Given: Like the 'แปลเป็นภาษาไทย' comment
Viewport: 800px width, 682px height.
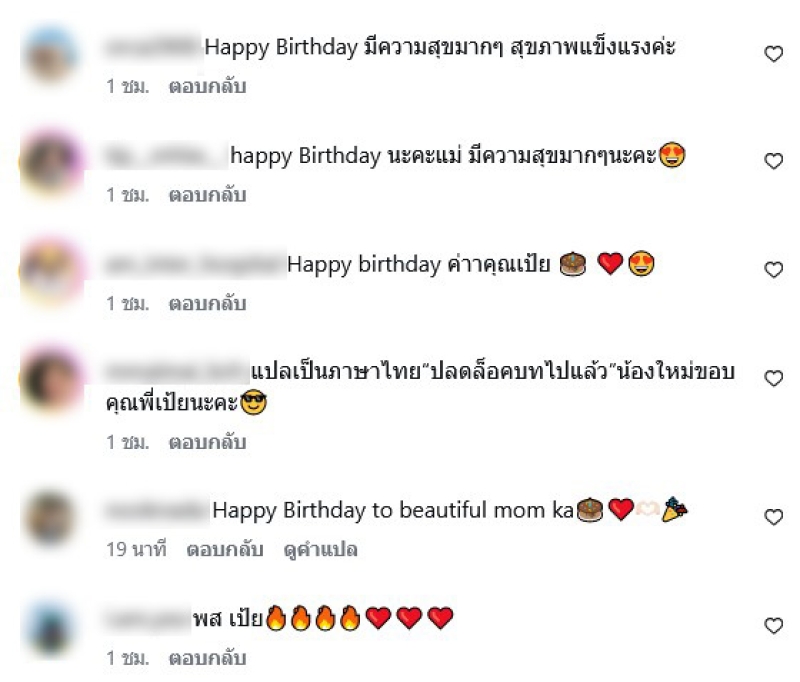Looking at the screenshot, I should coord(773,378).
